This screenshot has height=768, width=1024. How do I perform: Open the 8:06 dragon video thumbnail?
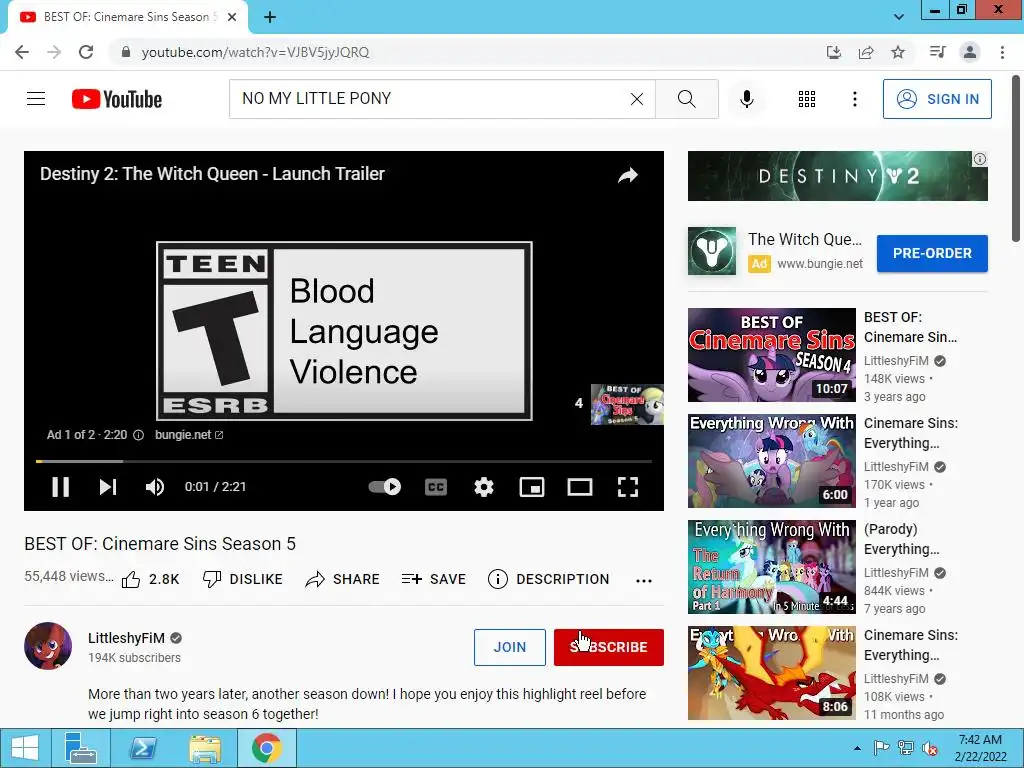coord(771,673)
